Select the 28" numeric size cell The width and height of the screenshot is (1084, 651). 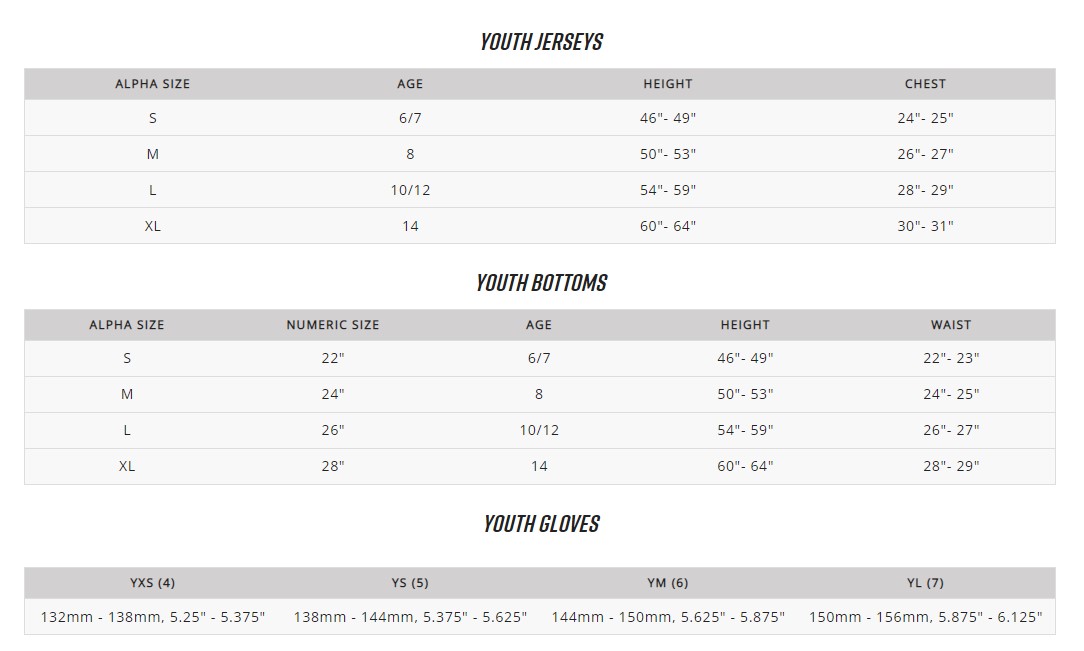click(x=333, y=466)
